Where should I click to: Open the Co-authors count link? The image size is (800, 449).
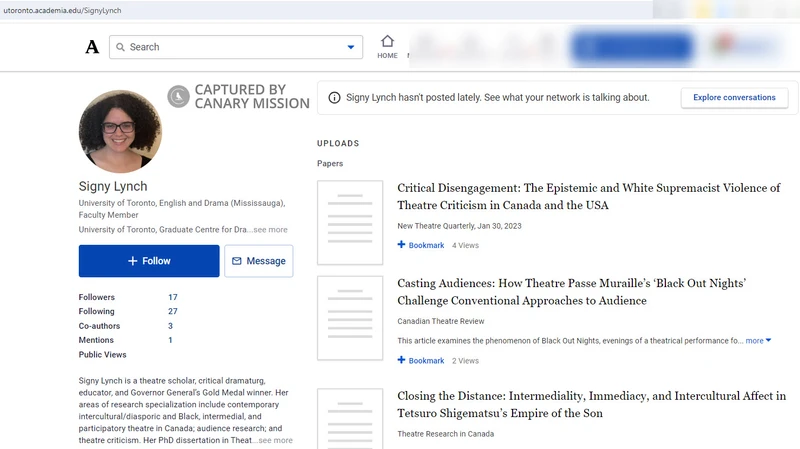click(170, 326)
